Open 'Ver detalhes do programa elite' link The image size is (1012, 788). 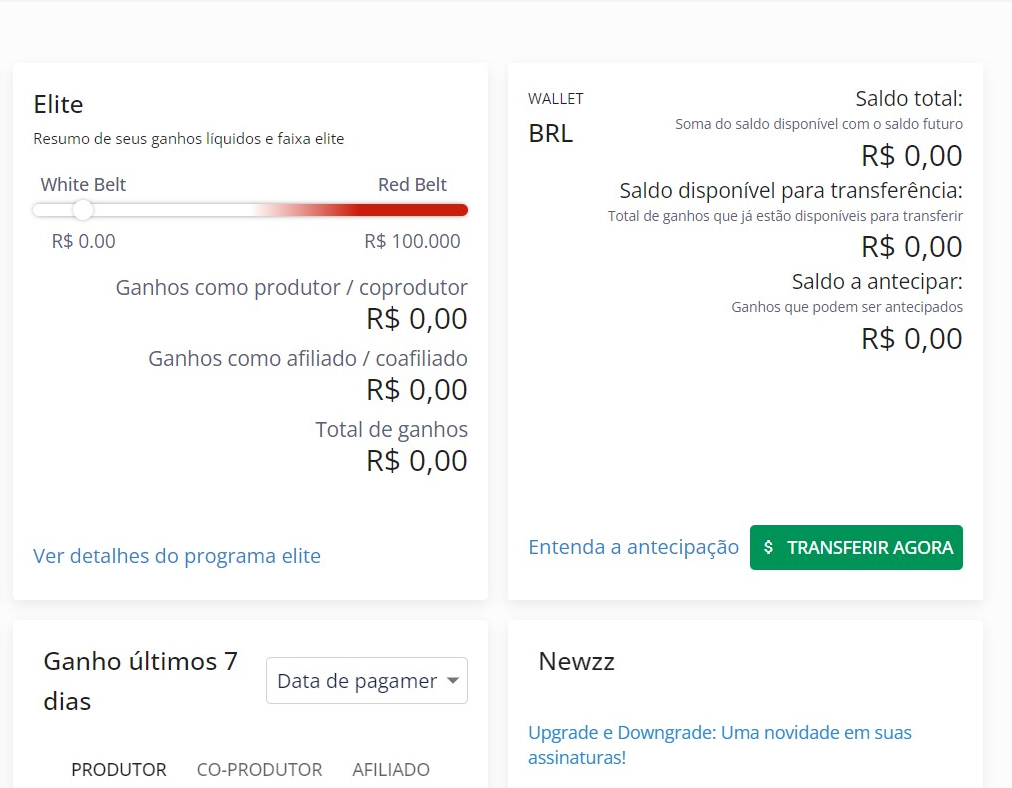click(x=177, y=556)
